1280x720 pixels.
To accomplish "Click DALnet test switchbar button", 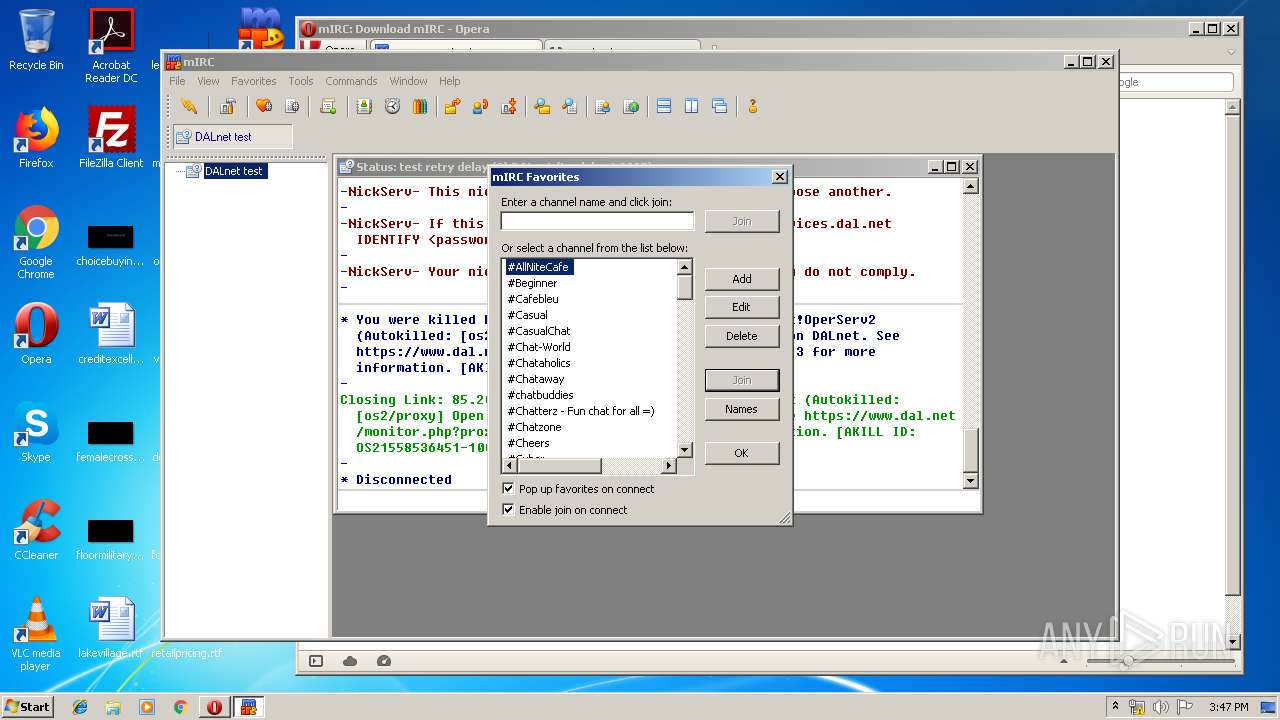I will click(233, 137).
